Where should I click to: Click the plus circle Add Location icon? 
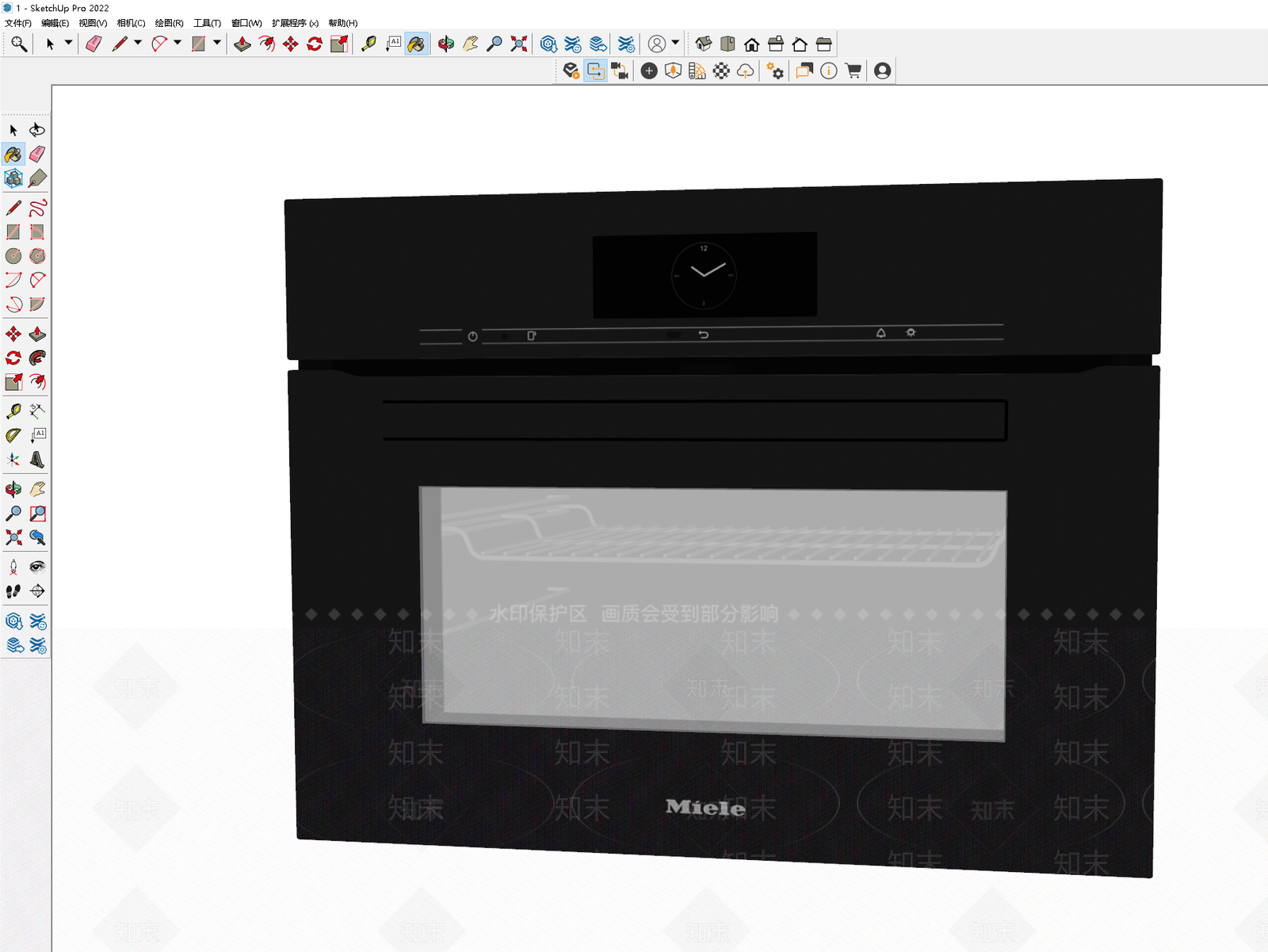(x=649, y=71)
